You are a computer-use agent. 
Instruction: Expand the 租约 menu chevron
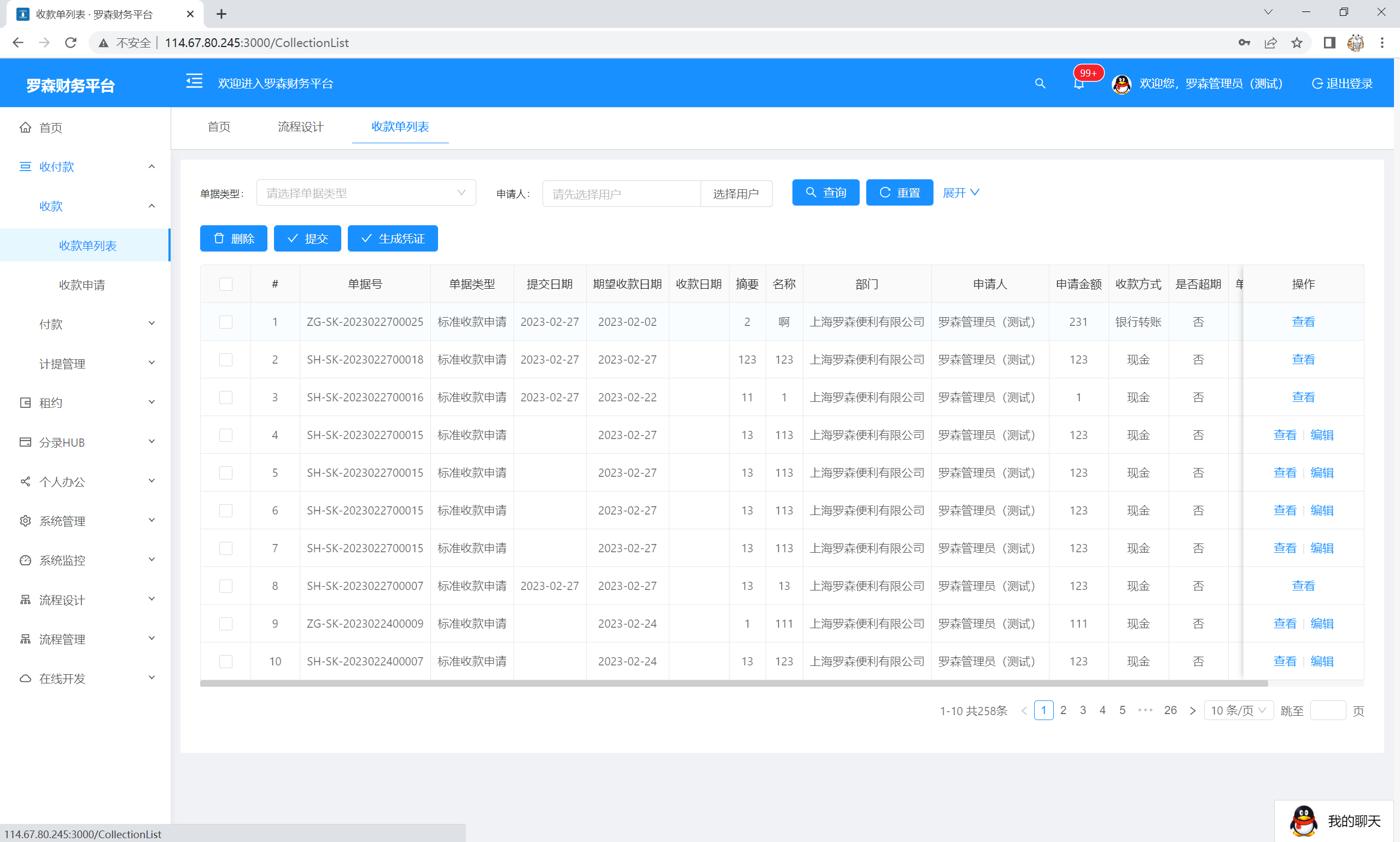pyautogui.click(x=151, y=402)
